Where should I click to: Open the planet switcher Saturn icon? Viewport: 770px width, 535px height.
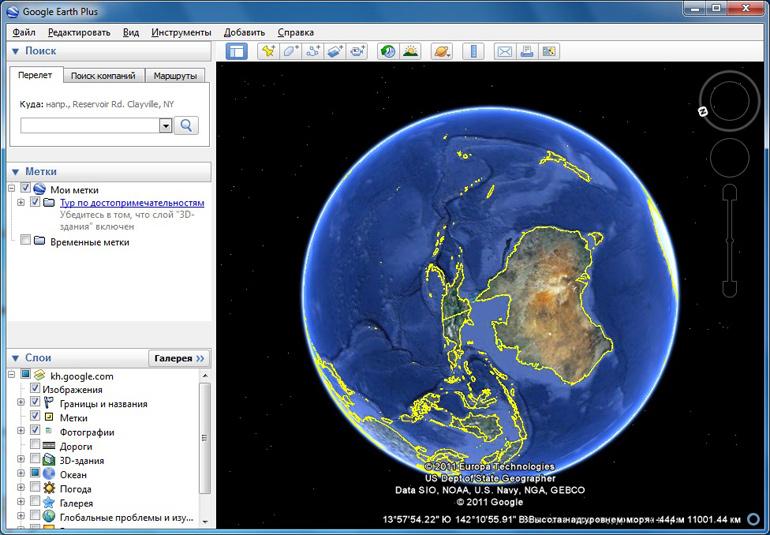pyautogui.click(x=441, y=51)
